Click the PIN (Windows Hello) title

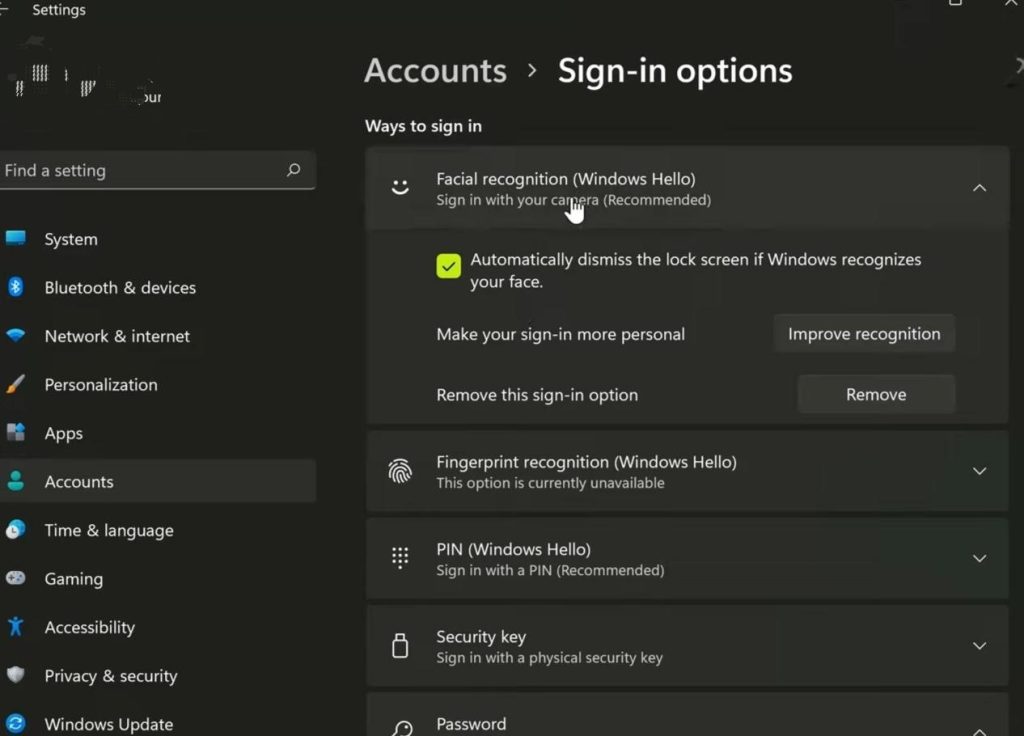(x=513, y=549)
